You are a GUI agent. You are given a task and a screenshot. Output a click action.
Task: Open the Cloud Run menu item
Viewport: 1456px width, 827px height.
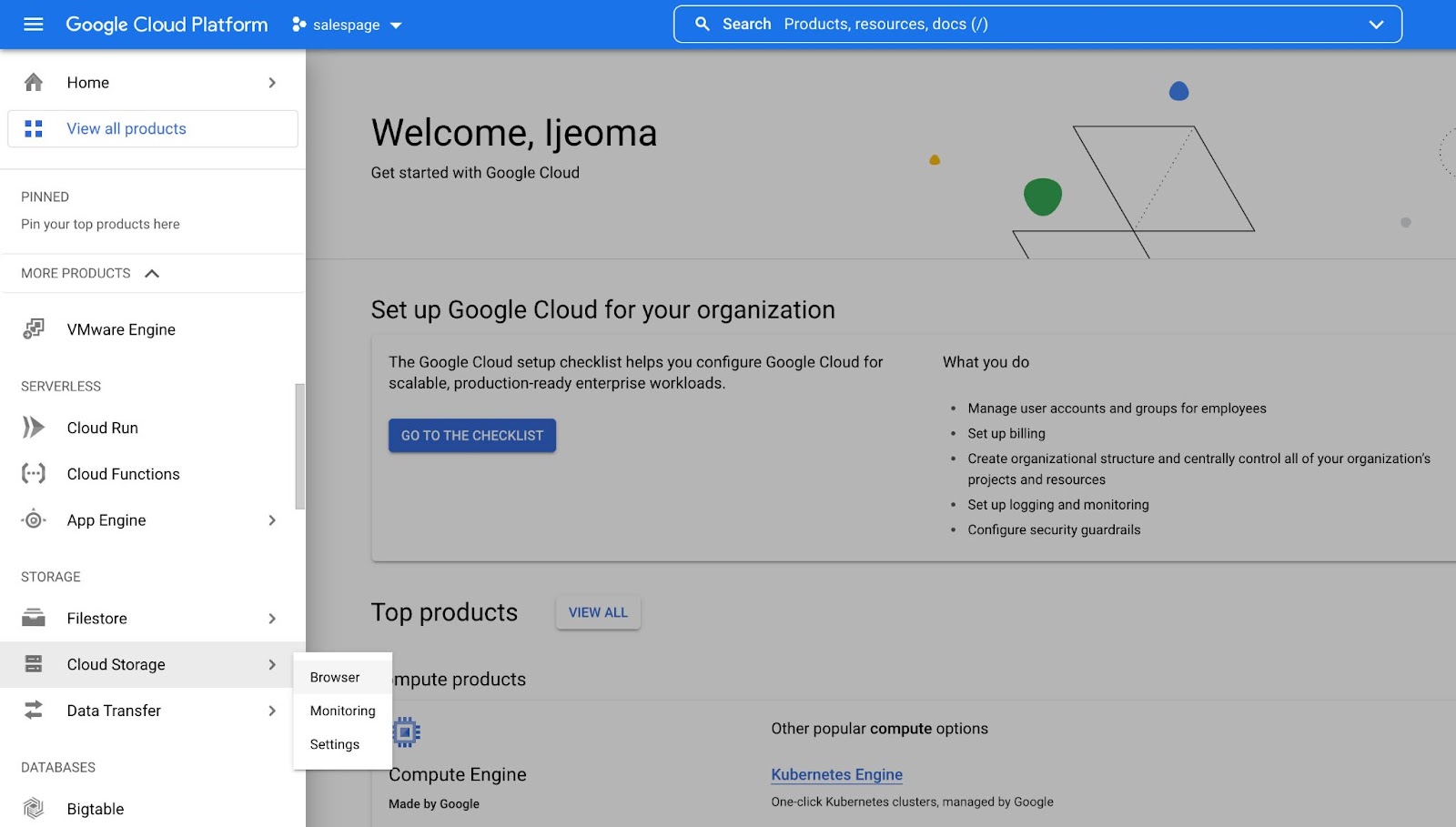152,428
